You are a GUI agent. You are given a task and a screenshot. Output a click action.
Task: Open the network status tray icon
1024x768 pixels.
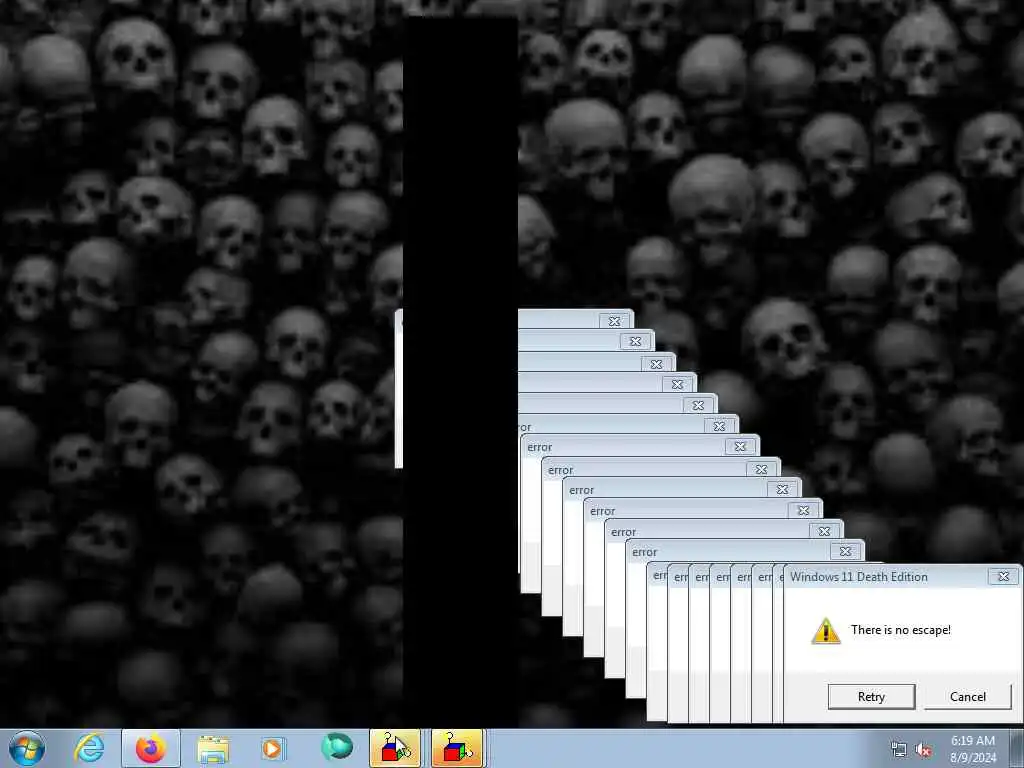click(x=899, y=750)
